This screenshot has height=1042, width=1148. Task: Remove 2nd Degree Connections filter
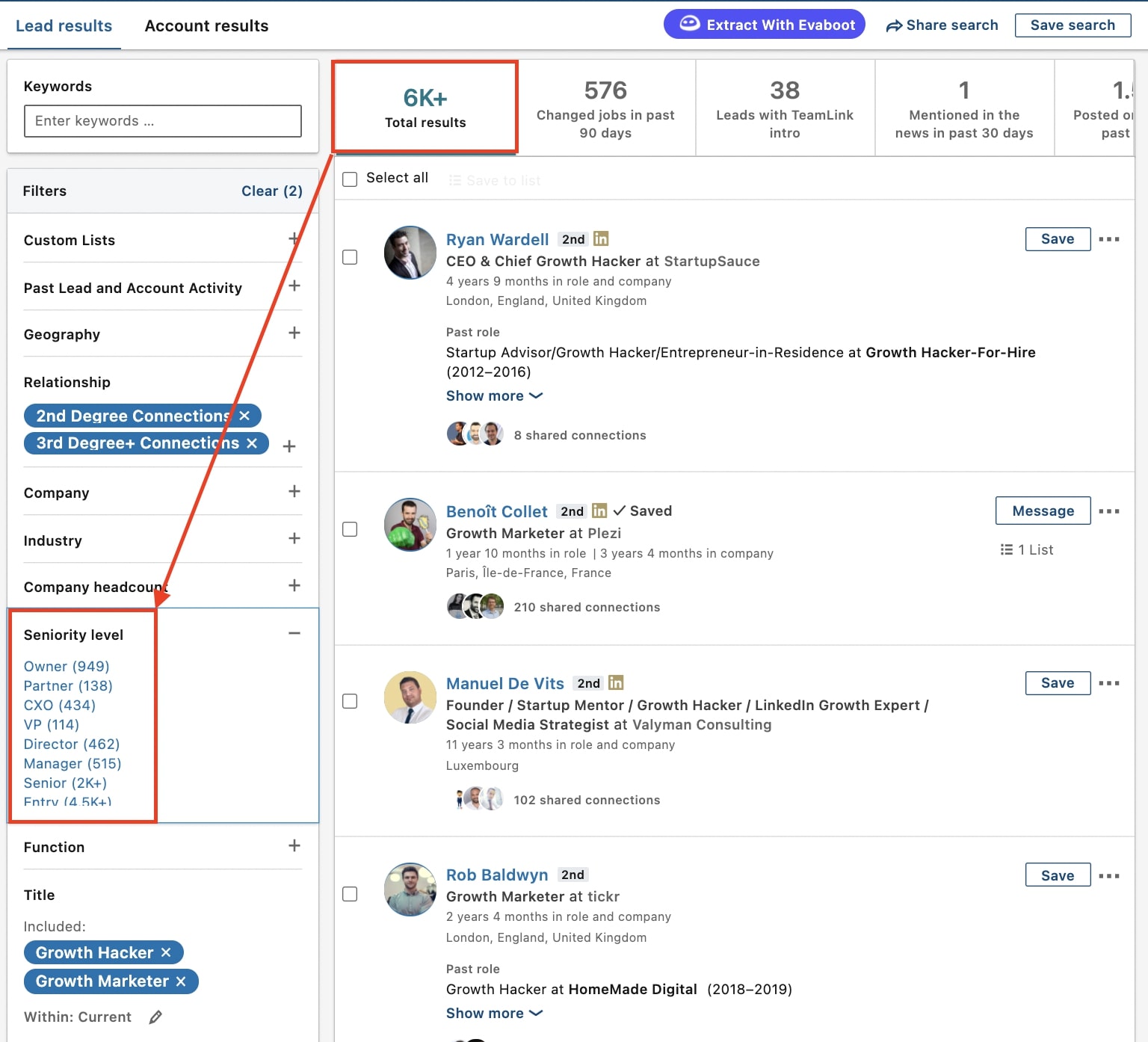coord(244,416)
